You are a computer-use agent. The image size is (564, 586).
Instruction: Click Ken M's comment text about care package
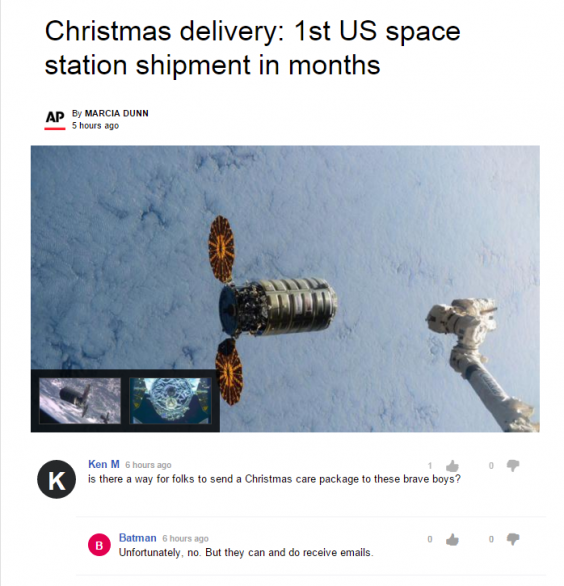274,479
